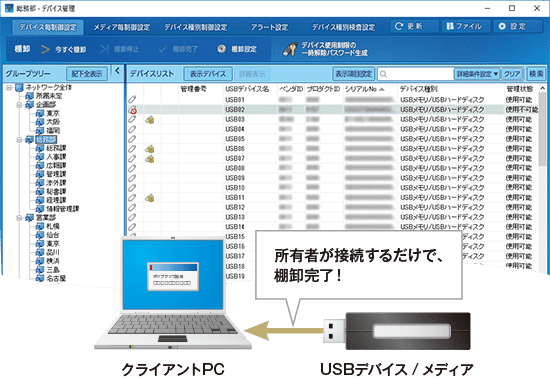550x379 pixels.
Task: Click the 更新 refresh icon
Action: (x=399, y=26)
